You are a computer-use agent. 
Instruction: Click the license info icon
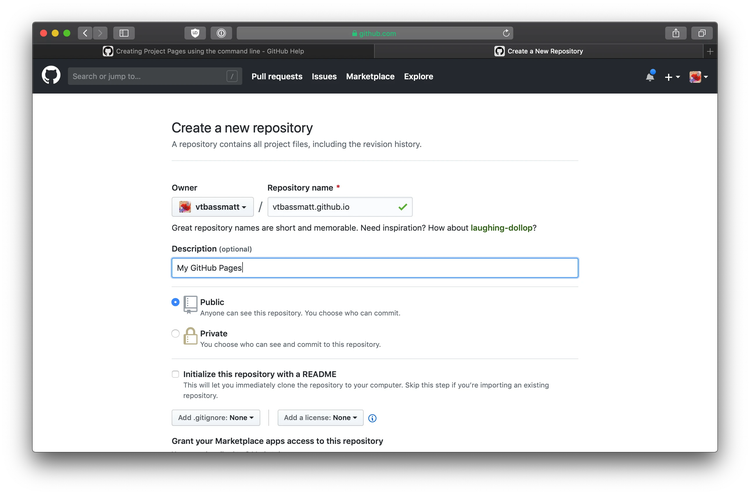372,418
